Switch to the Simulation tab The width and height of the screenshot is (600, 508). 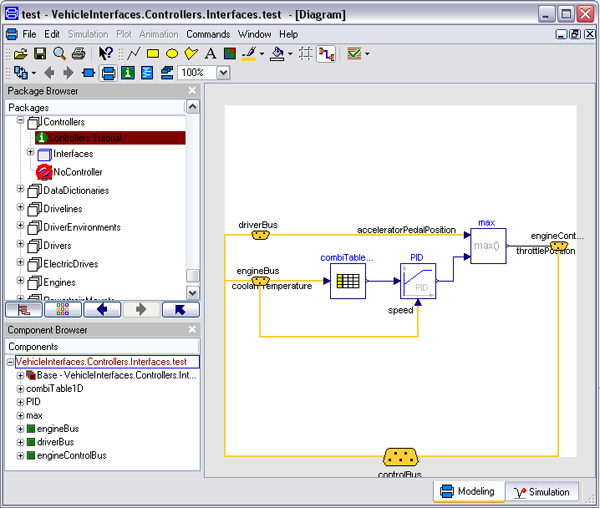click(543, 492)
